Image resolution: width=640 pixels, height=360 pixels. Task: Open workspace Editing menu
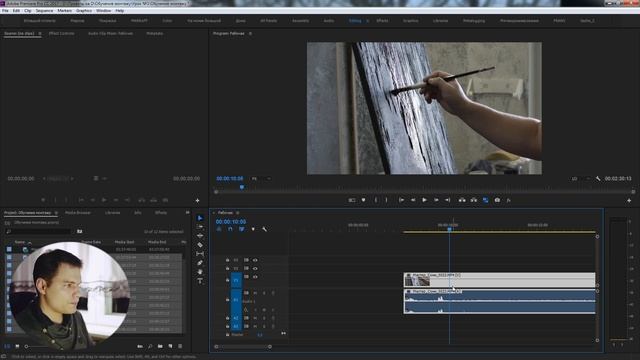[367, 20]
